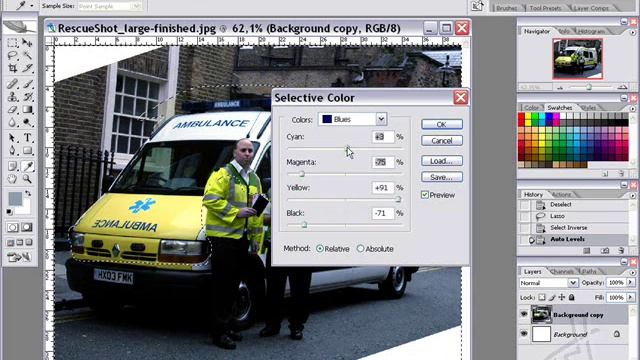640x360 pixels.
Task: Select the Zoom magnifier tool
Action: 27,179
